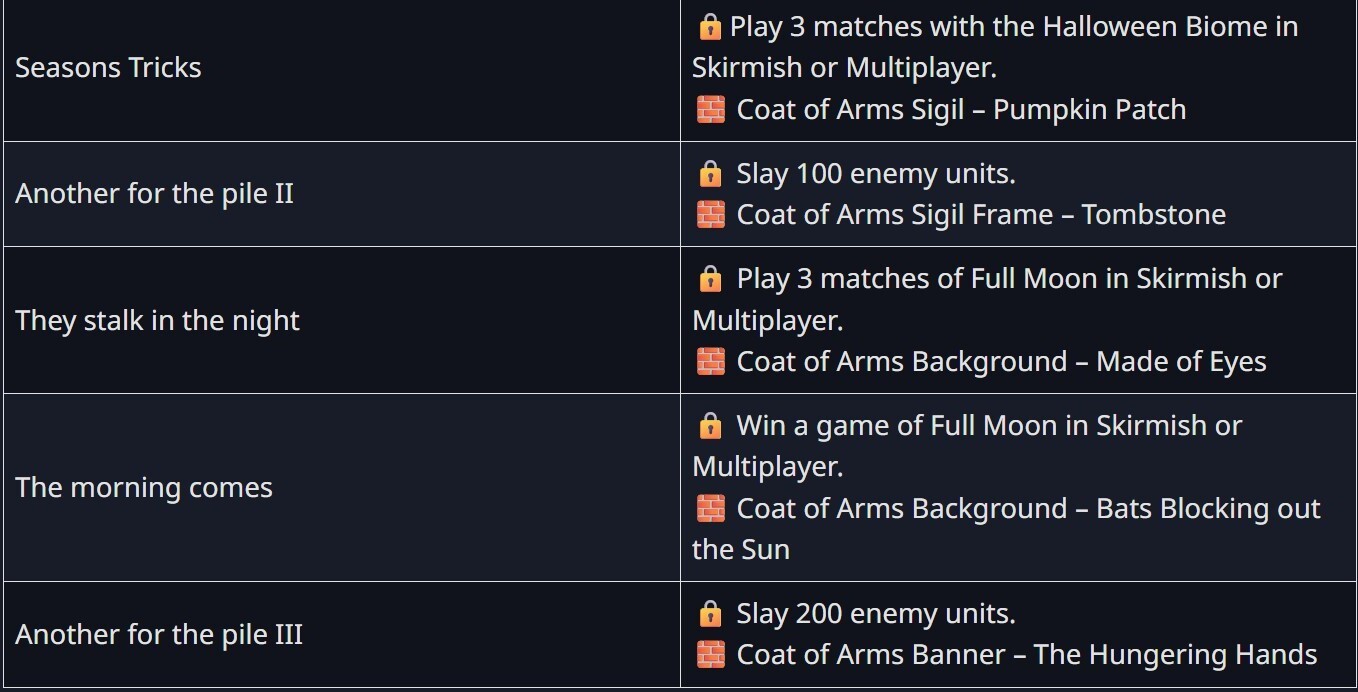Click Coat of Arms Background – Made of Eyes text
Image resolution: width=1358 pixels, height=692 pixels.
(x=1001, y=362)
